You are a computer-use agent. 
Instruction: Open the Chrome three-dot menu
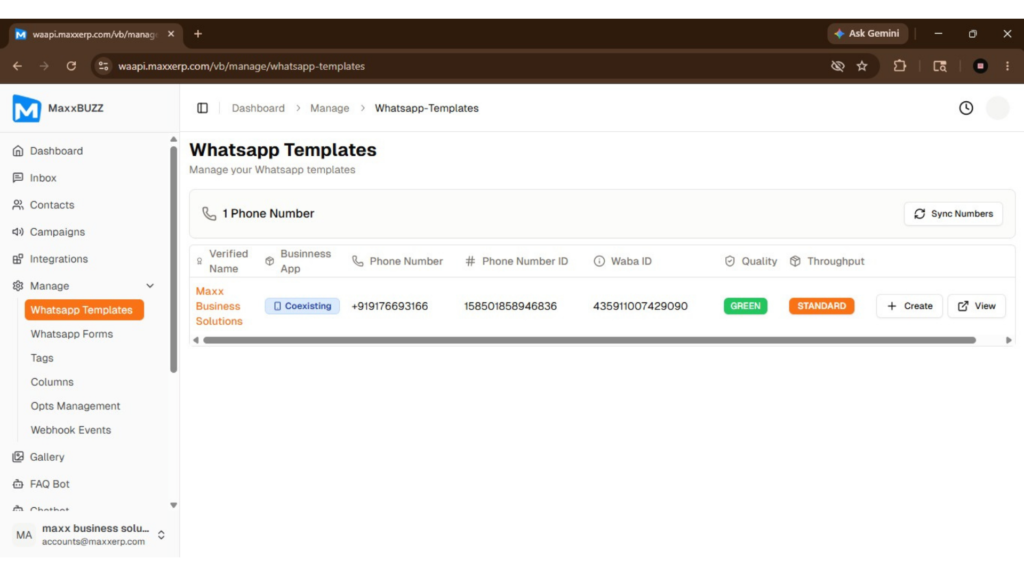click(1008, 66)
